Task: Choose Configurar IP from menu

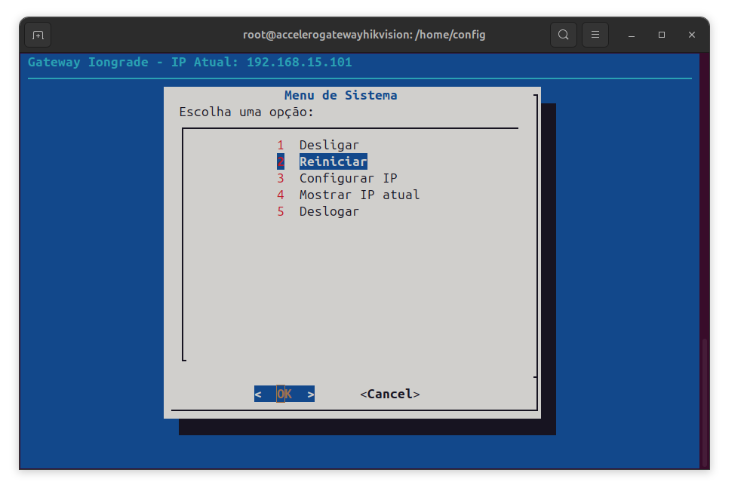Action: click(x=337, y=179)
